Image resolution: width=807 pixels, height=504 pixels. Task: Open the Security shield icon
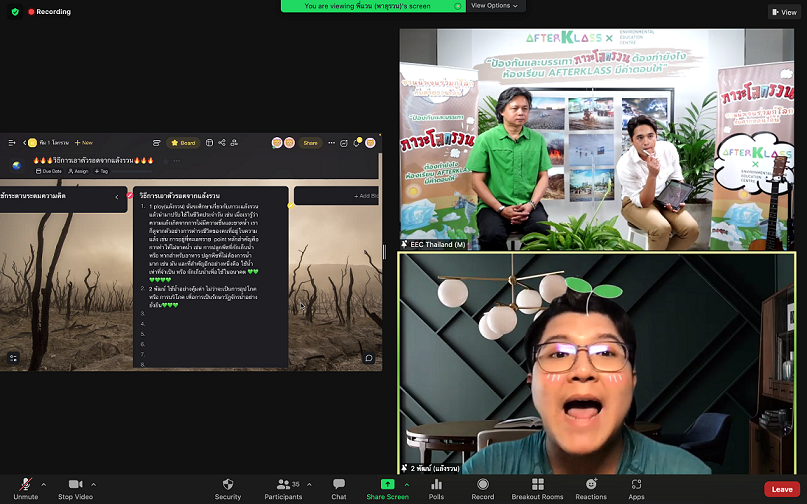(228, 486)
